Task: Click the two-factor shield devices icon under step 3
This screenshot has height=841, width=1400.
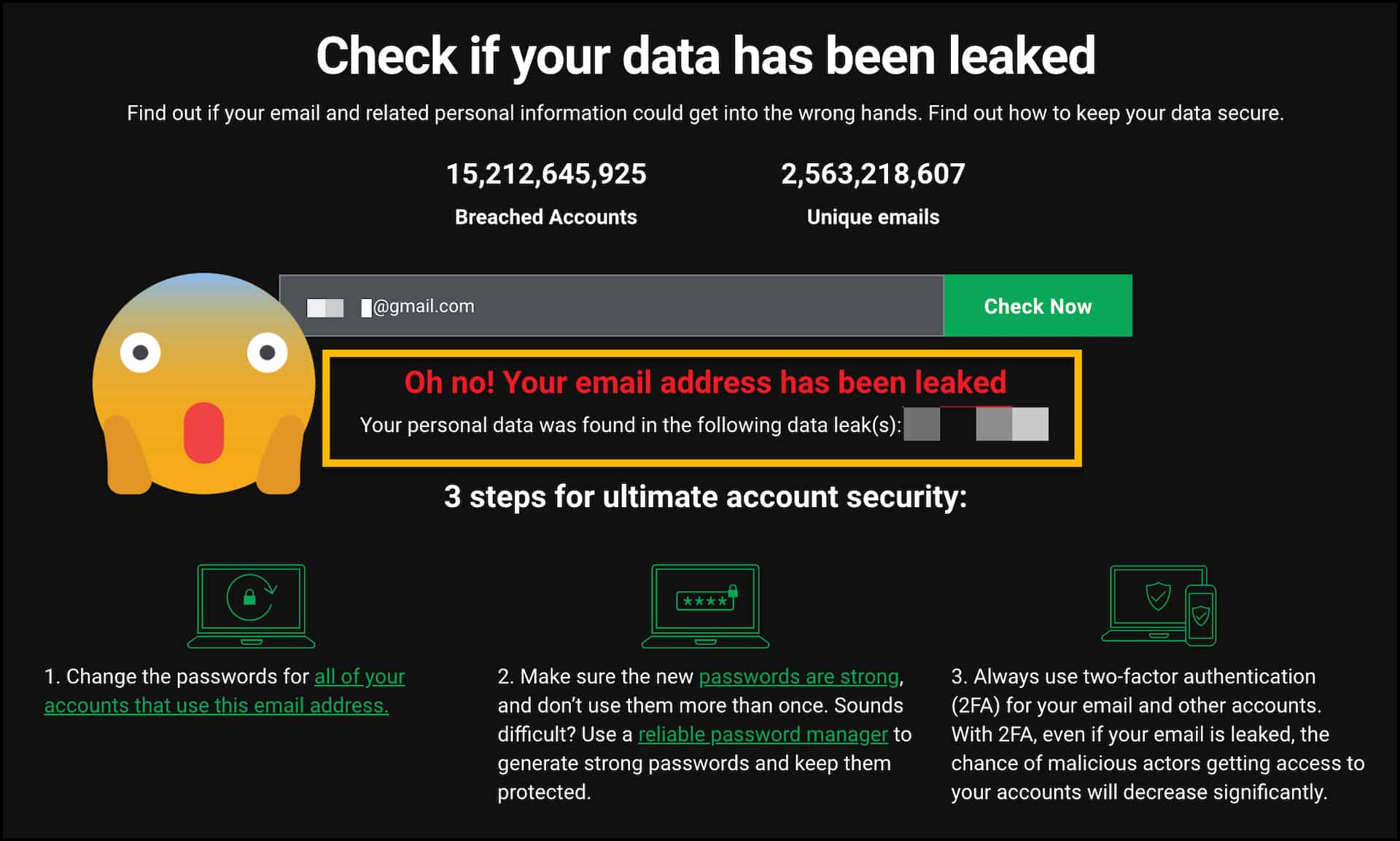Action: 1159,605
